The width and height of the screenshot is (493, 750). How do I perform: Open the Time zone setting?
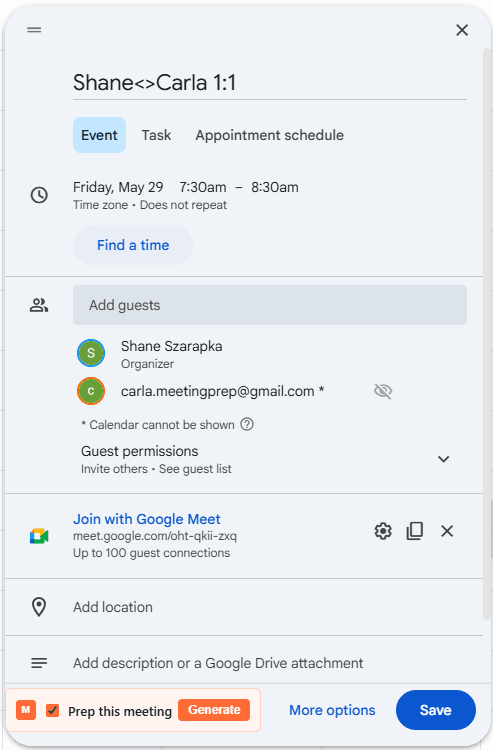point(100,205)
